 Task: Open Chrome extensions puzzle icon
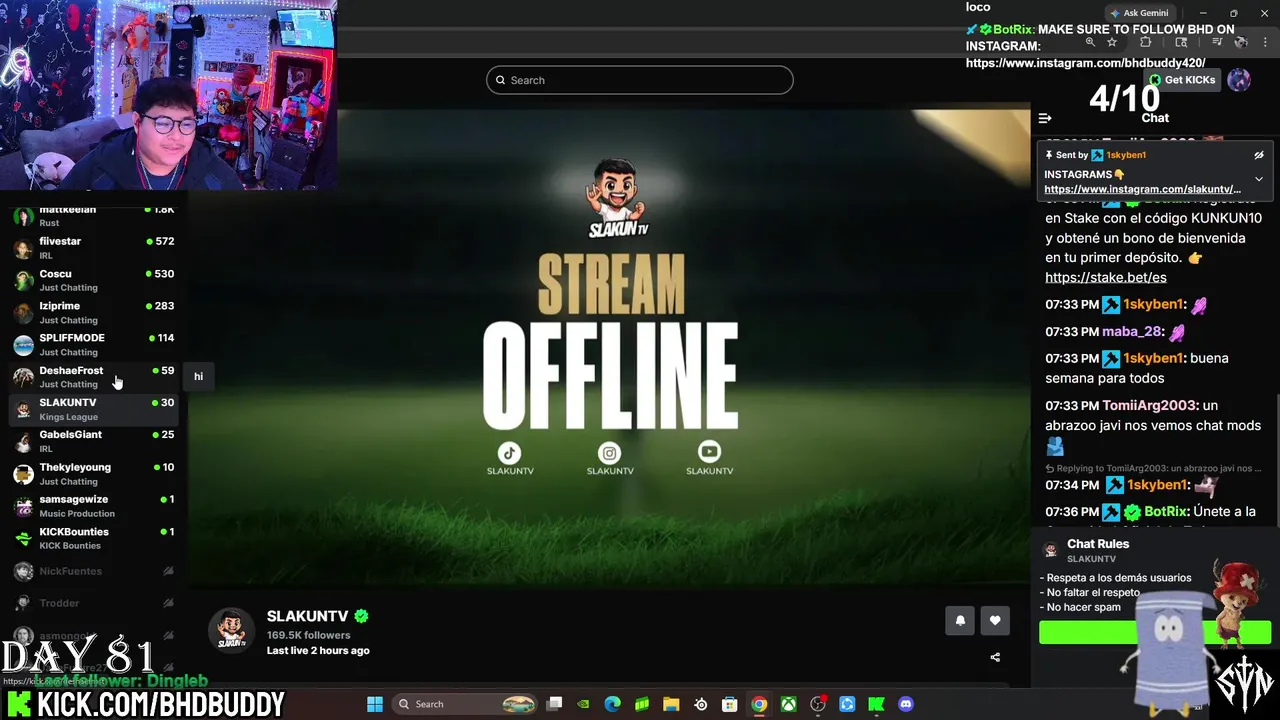pos(1146,42)
